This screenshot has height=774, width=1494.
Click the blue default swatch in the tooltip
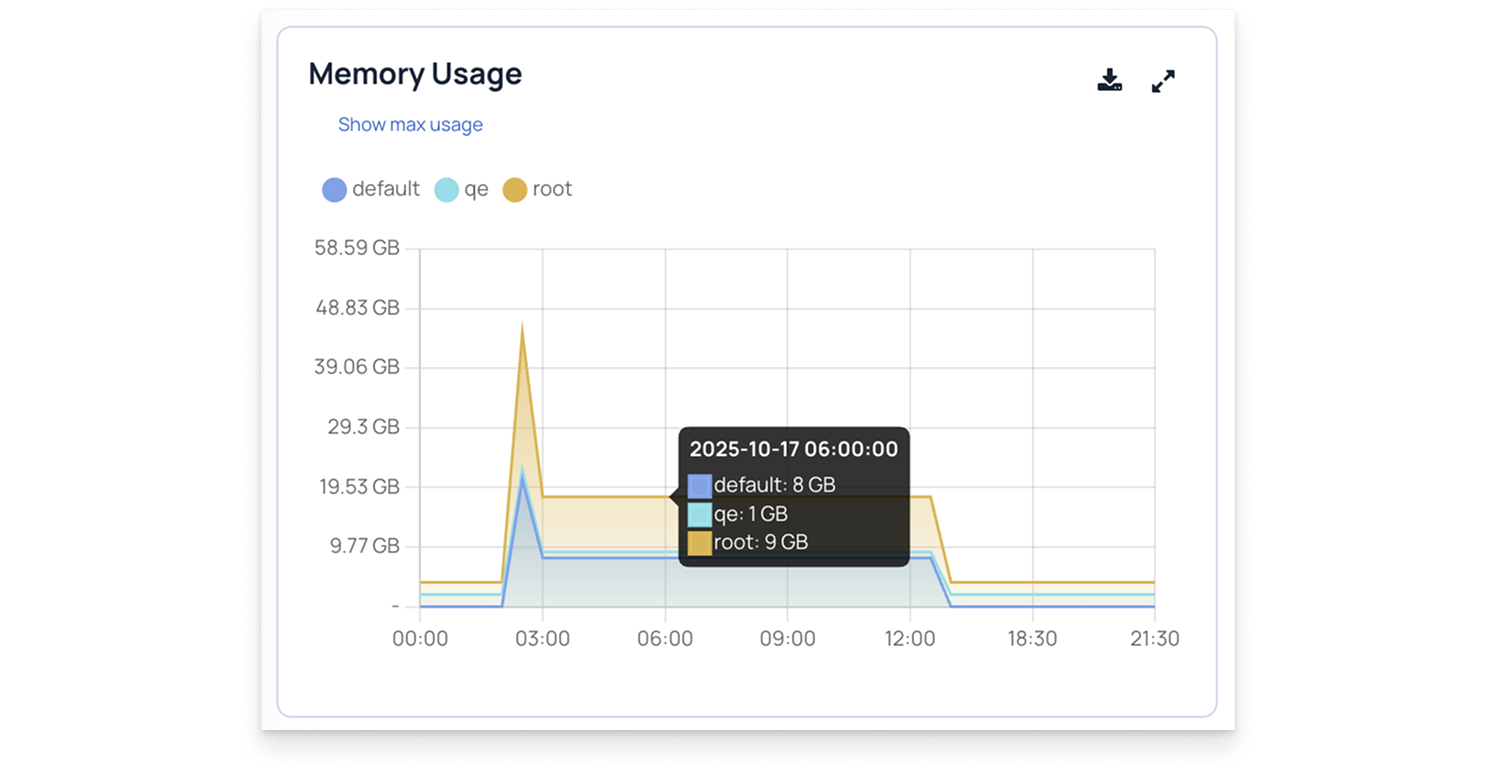coord(700,486)
